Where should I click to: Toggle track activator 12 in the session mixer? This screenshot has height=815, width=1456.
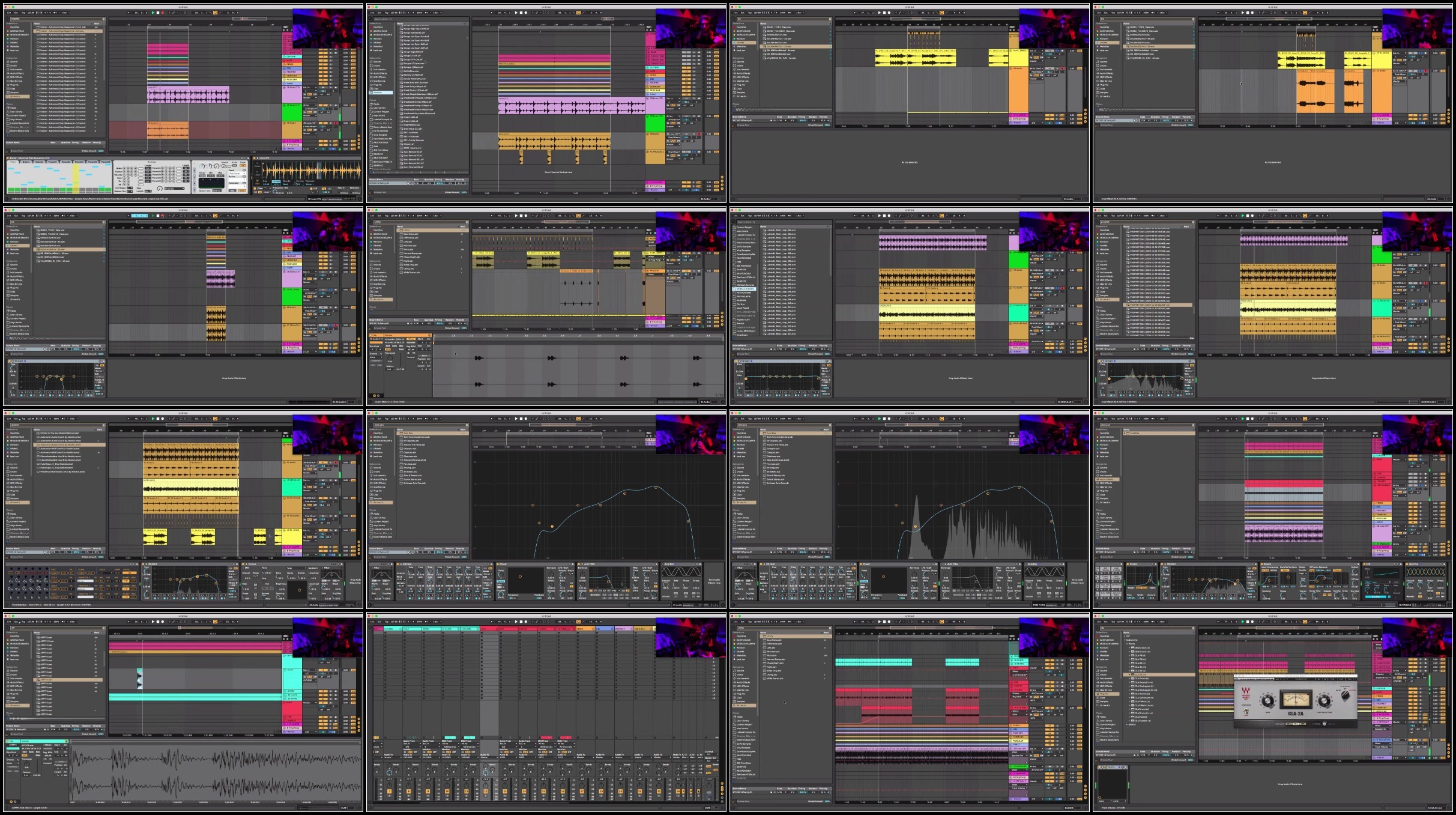click(x=486, y=792)
